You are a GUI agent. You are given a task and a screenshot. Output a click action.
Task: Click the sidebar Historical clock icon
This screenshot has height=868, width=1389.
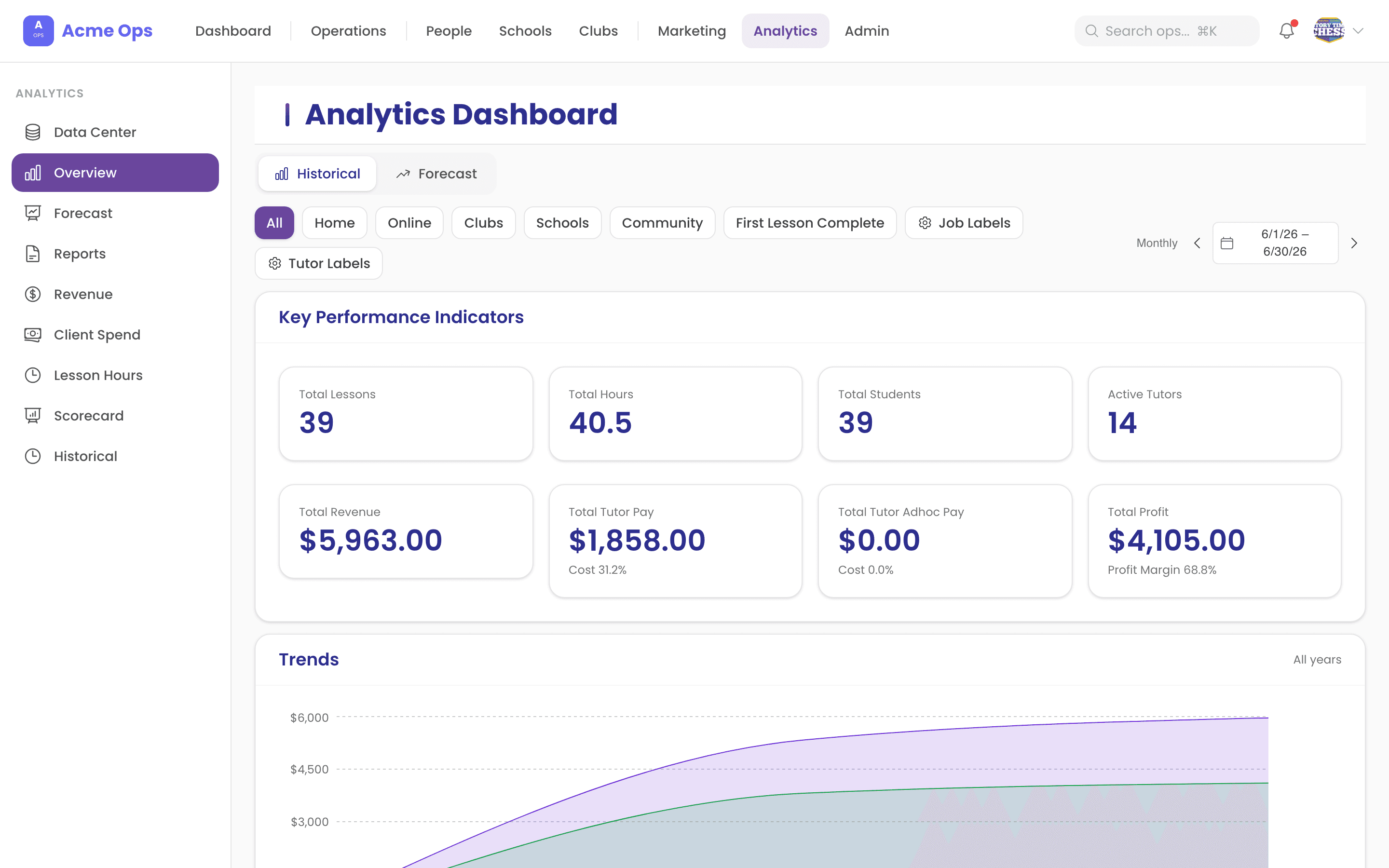pyautogui.click(x=33, y=456)
